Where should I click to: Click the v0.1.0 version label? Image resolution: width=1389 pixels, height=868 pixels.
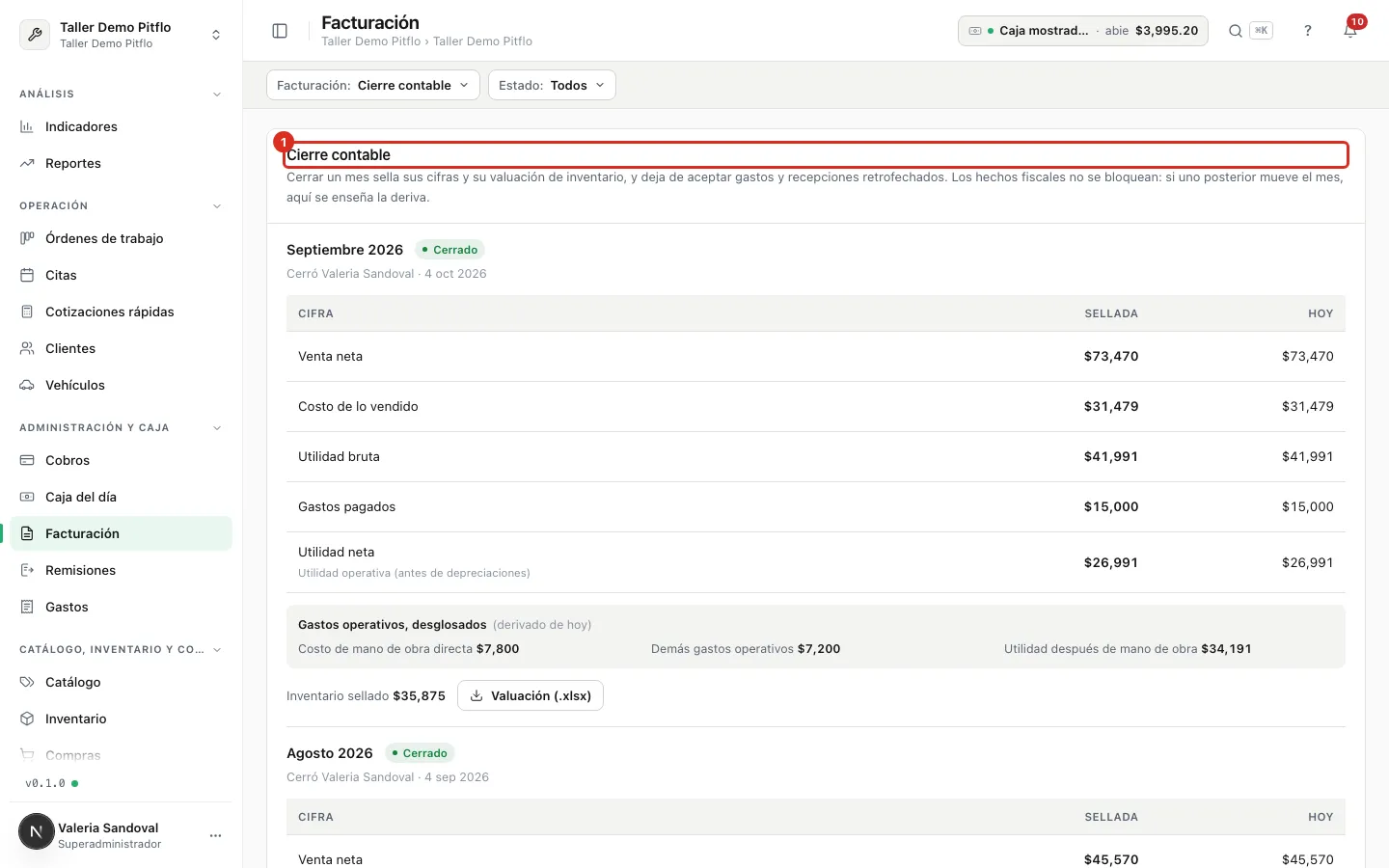(45, 783)
